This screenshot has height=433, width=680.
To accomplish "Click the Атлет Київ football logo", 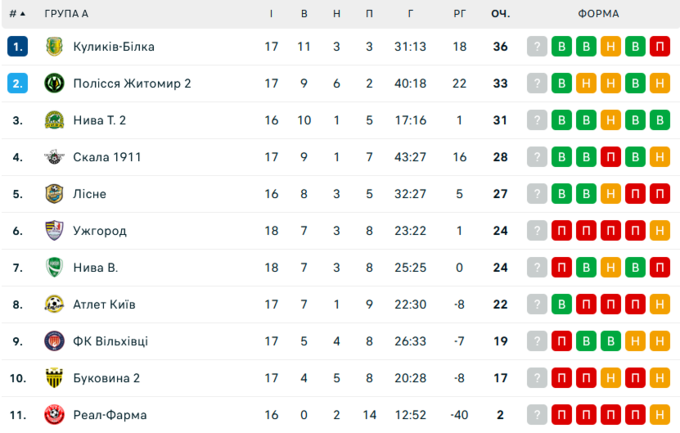I will coord(54,304).
